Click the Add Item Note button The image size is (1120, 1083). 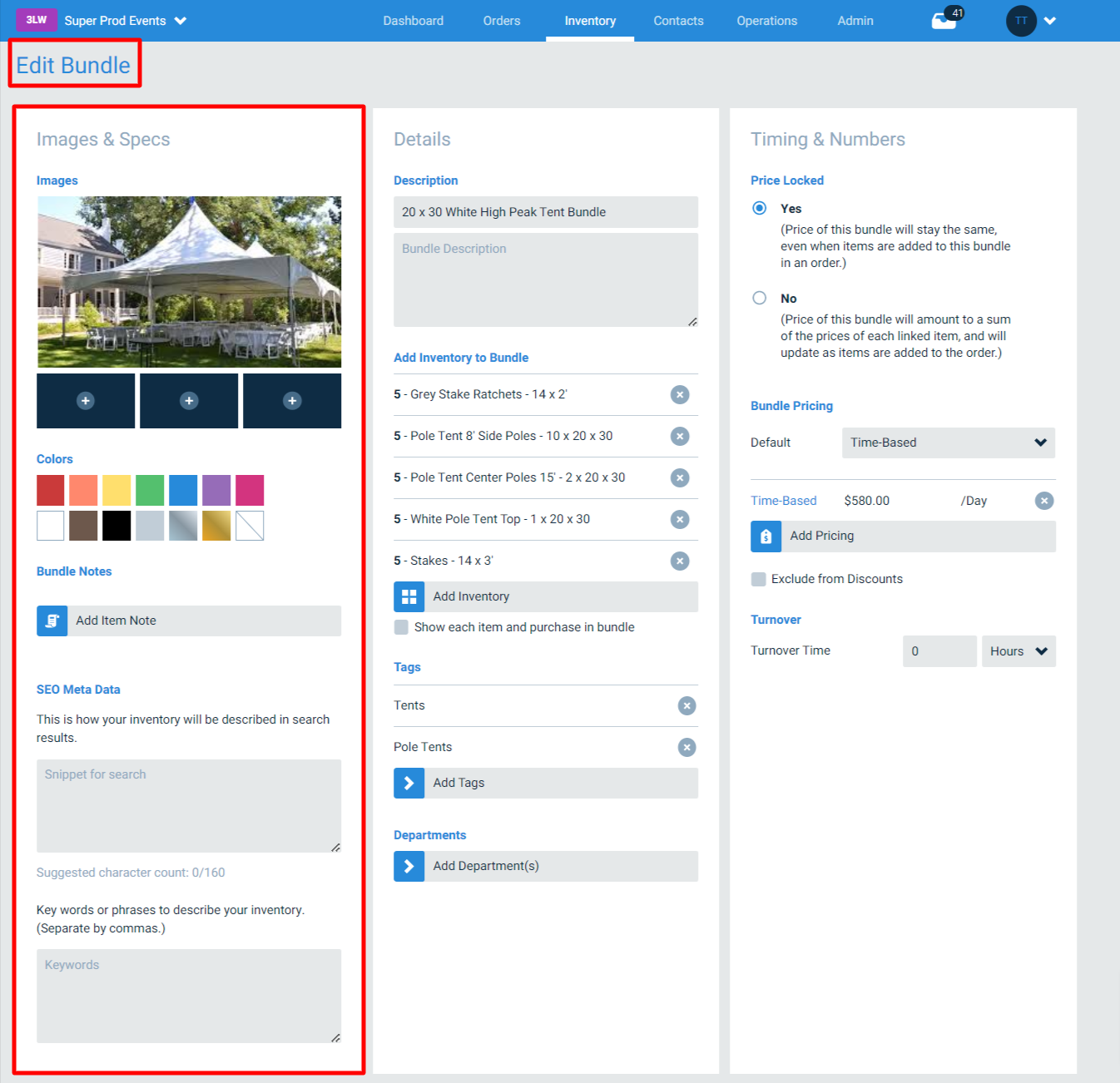(x=189, y=621)
